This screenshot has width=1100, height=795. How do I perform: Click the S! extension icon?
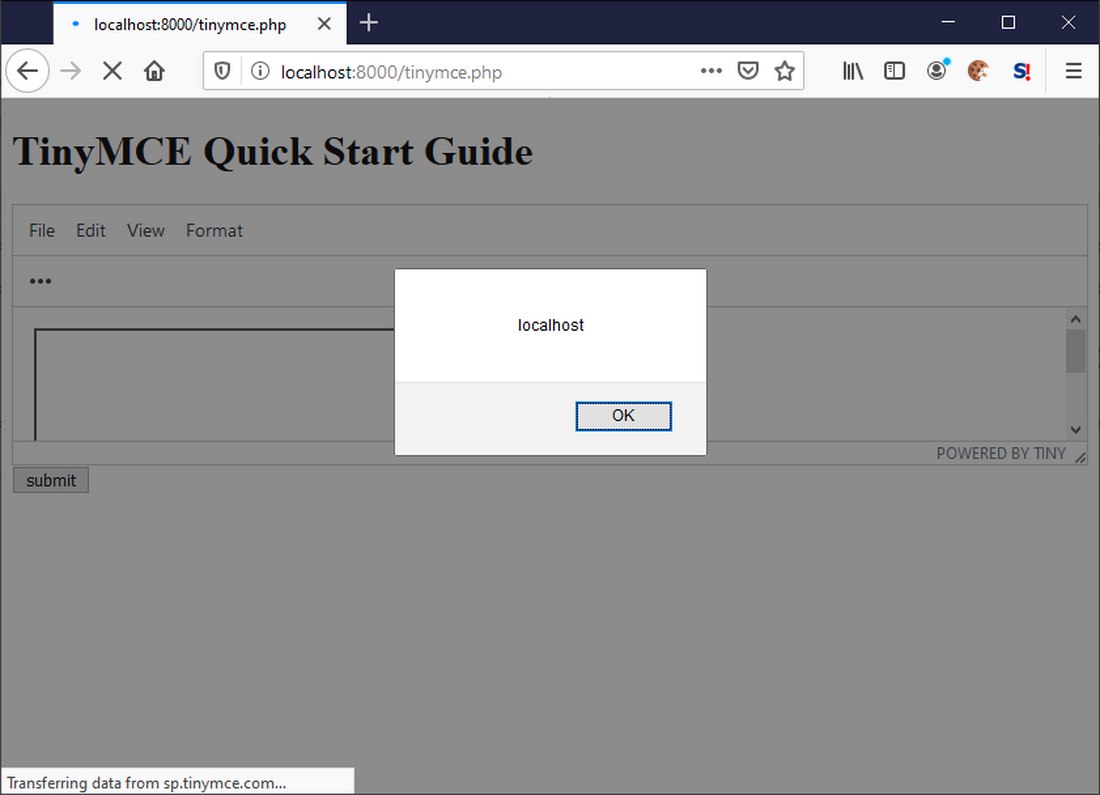(1021, 71)
